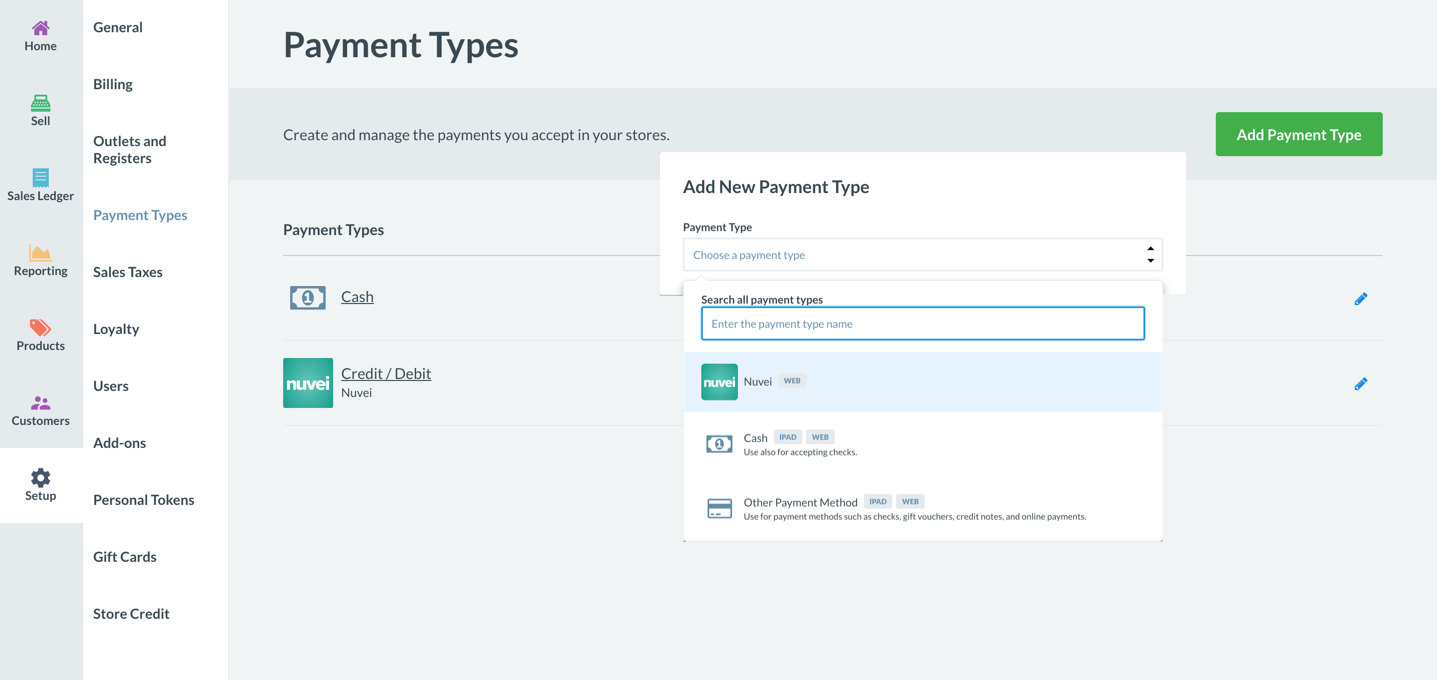The image size is (1437, 680).
Task: Click the Setup gear icon
Action: click(x=40, y=478)
